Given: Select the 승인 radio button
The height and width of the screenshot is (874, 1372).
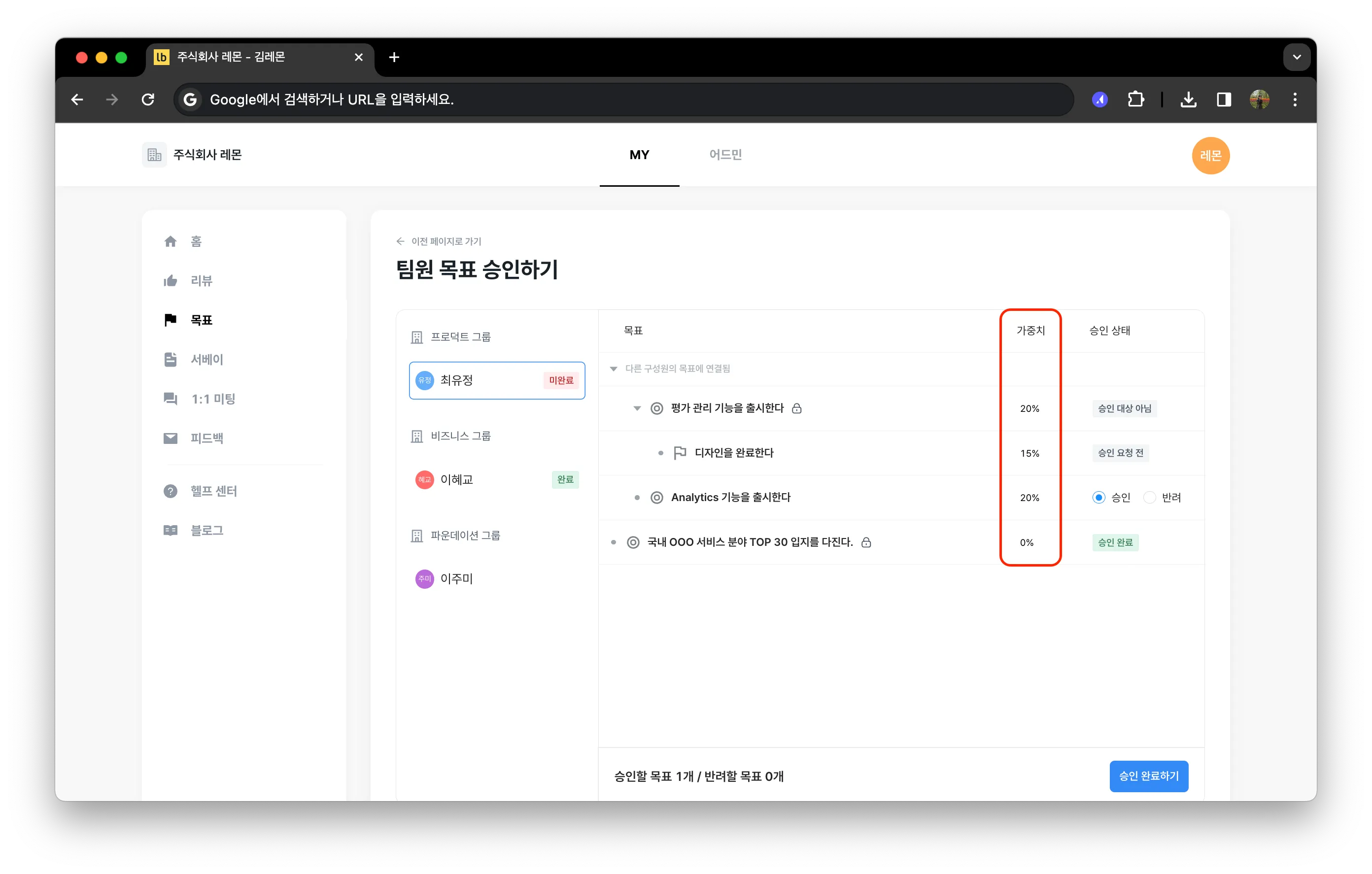Looking at the screenshot, I should (1098, 498).
